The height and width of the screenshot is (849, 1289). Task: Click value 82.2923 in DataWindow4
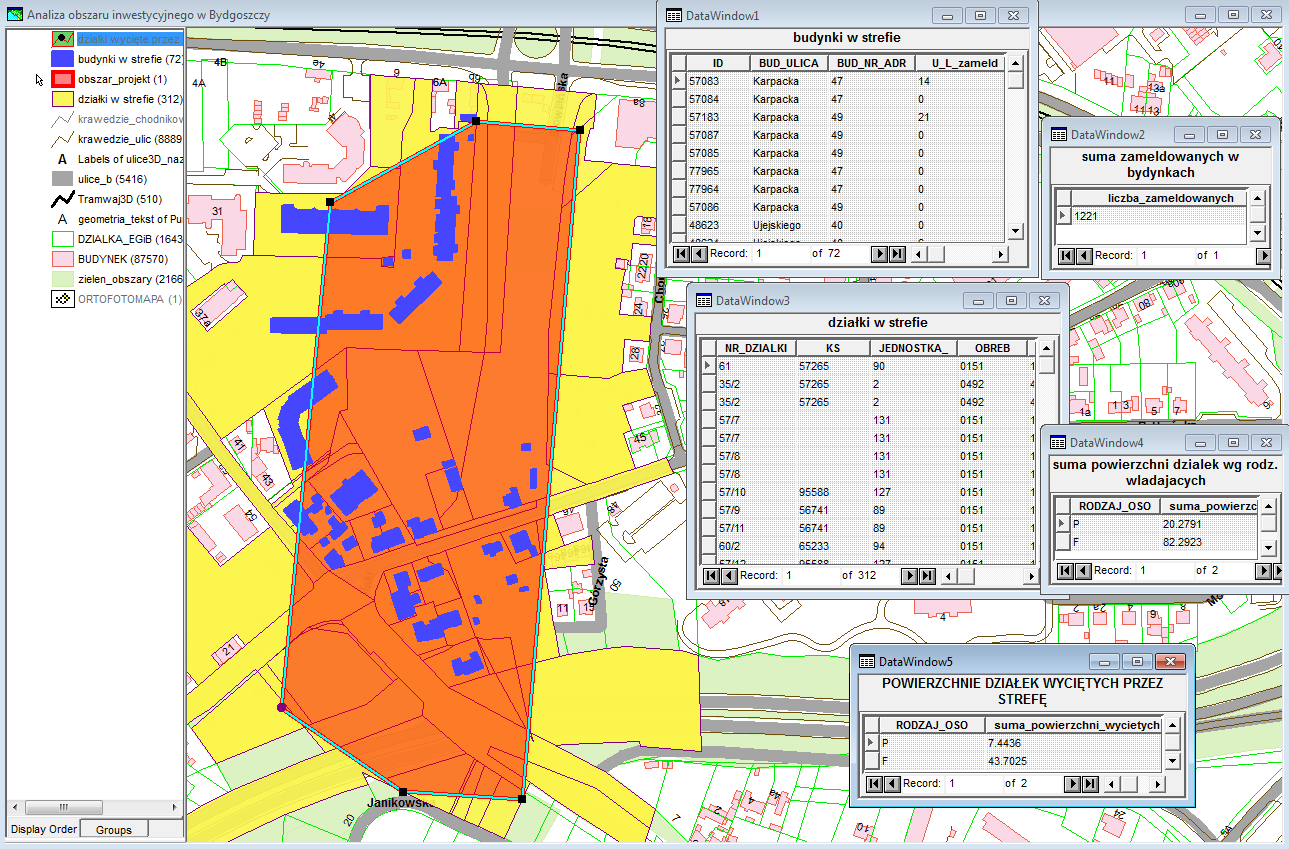(1207, 542)
